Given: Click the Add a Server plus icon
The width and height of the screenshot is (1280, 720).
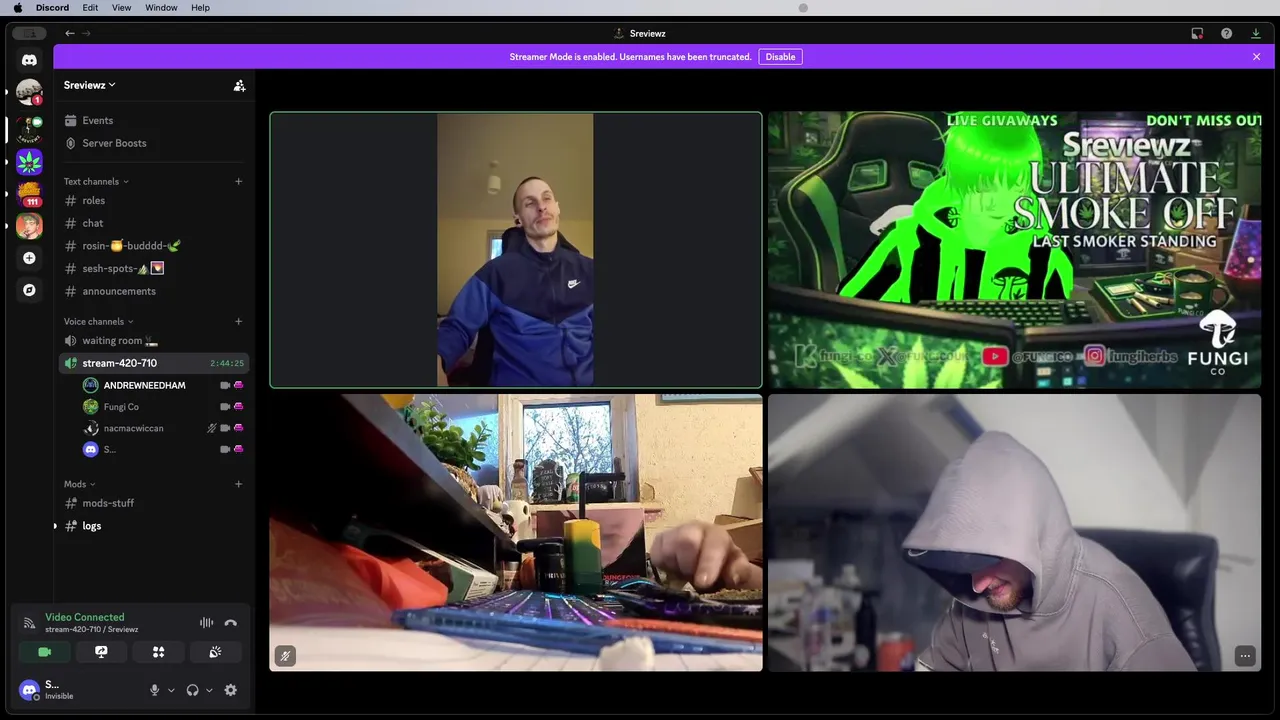Looking at the screenshot, I should pos(29,258).
